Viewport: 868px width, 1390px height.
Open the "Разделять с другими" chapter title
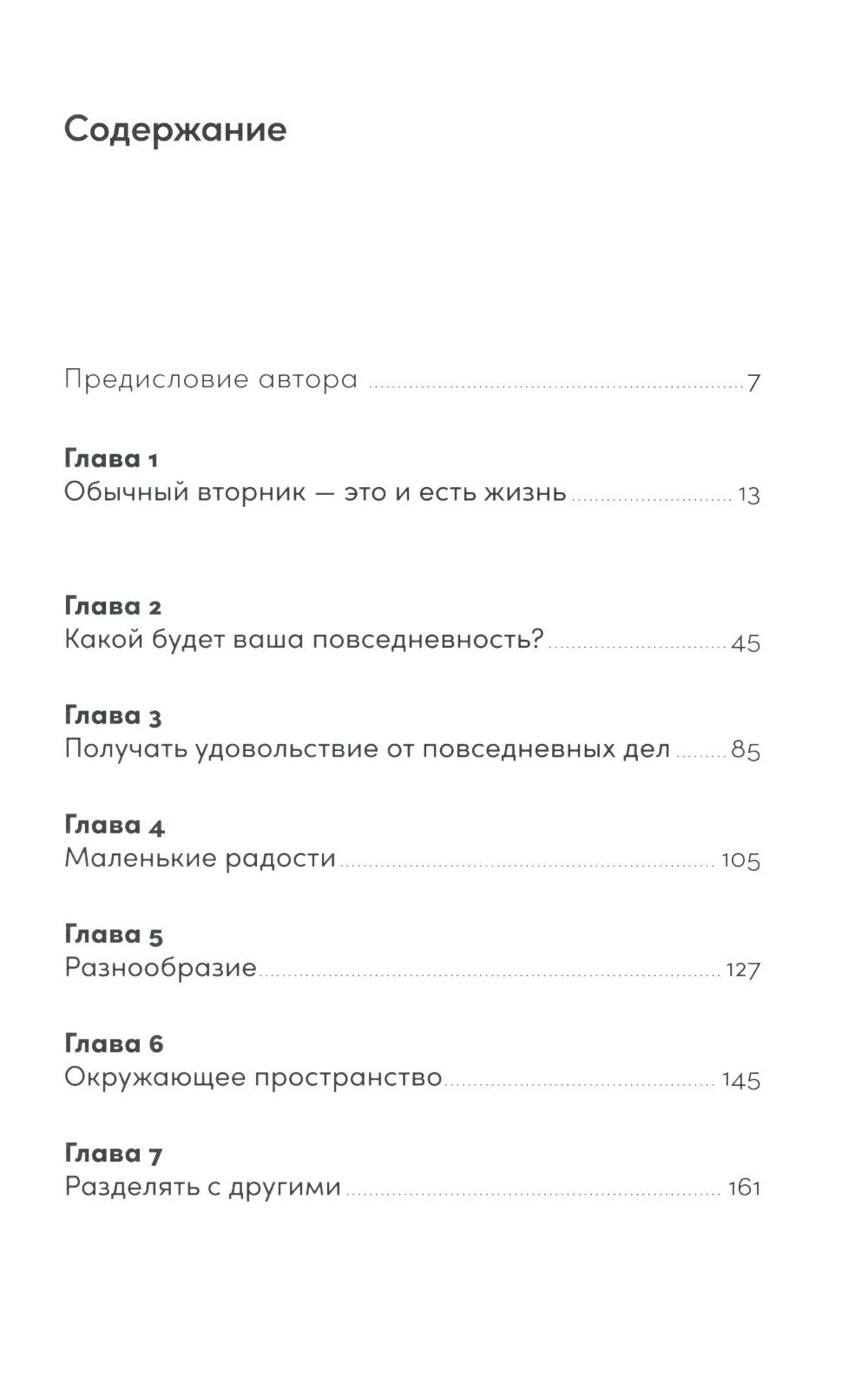click(x=203, y=1187)
